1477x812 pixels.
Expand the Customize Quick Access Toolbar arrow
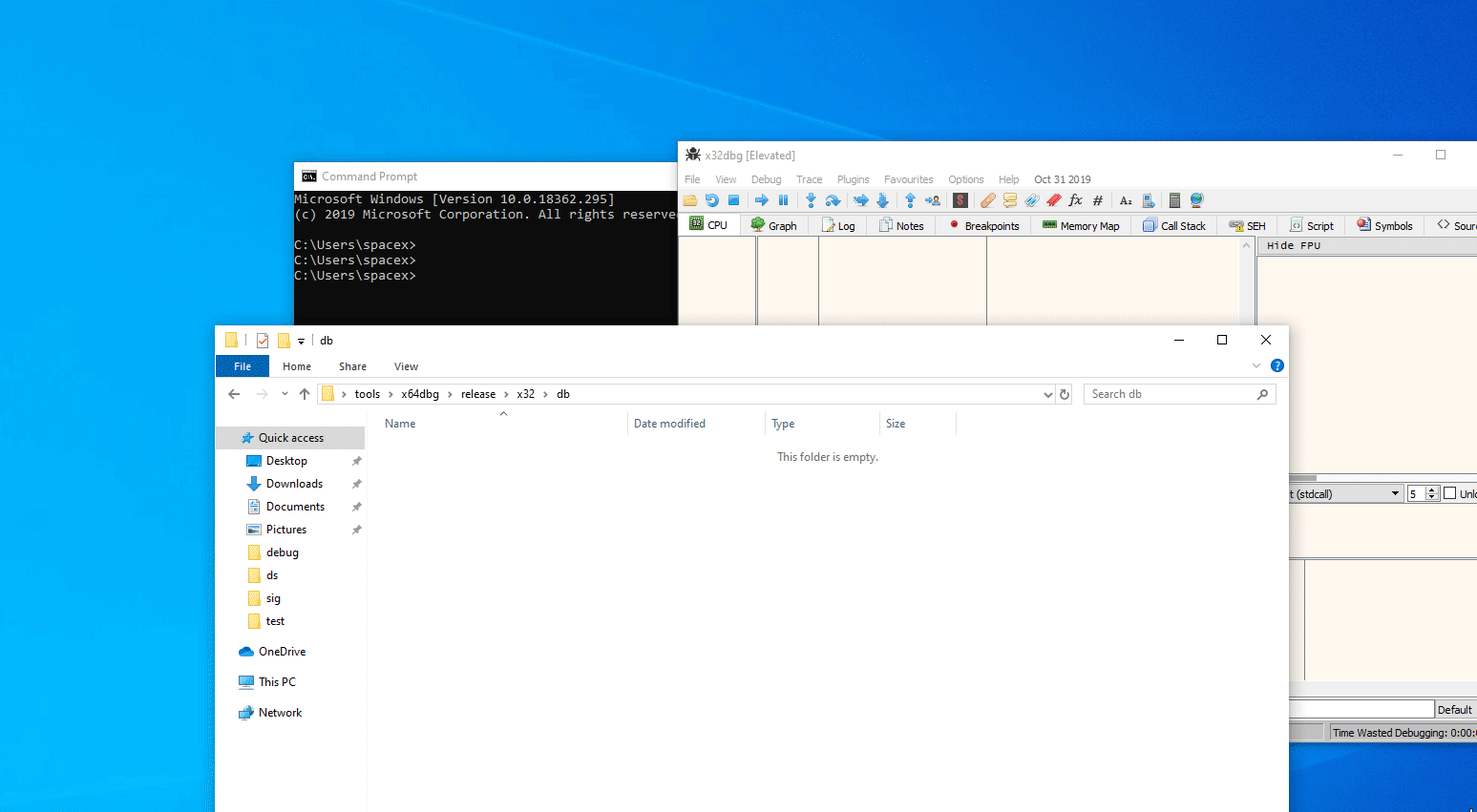click(301, 341)
